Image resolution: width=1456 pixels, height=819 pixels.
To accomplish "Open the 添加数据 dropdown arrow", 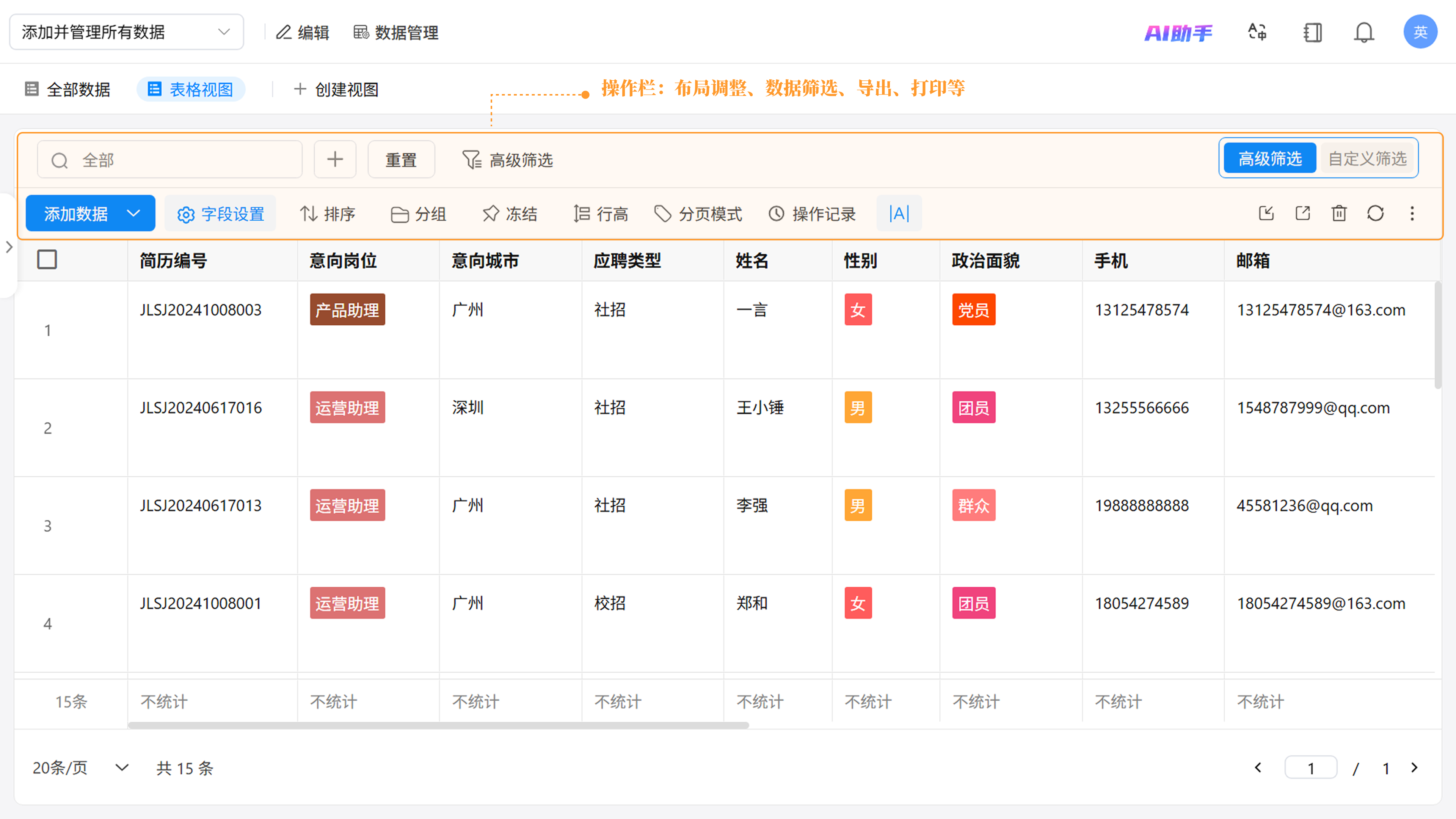I will (133, 213).
